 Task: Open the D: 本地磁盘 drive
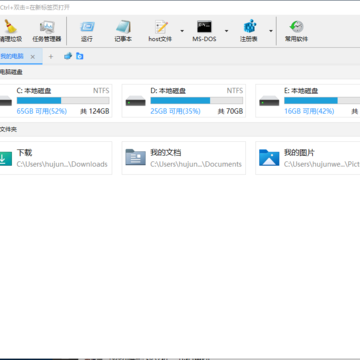(x=184, y=101)
